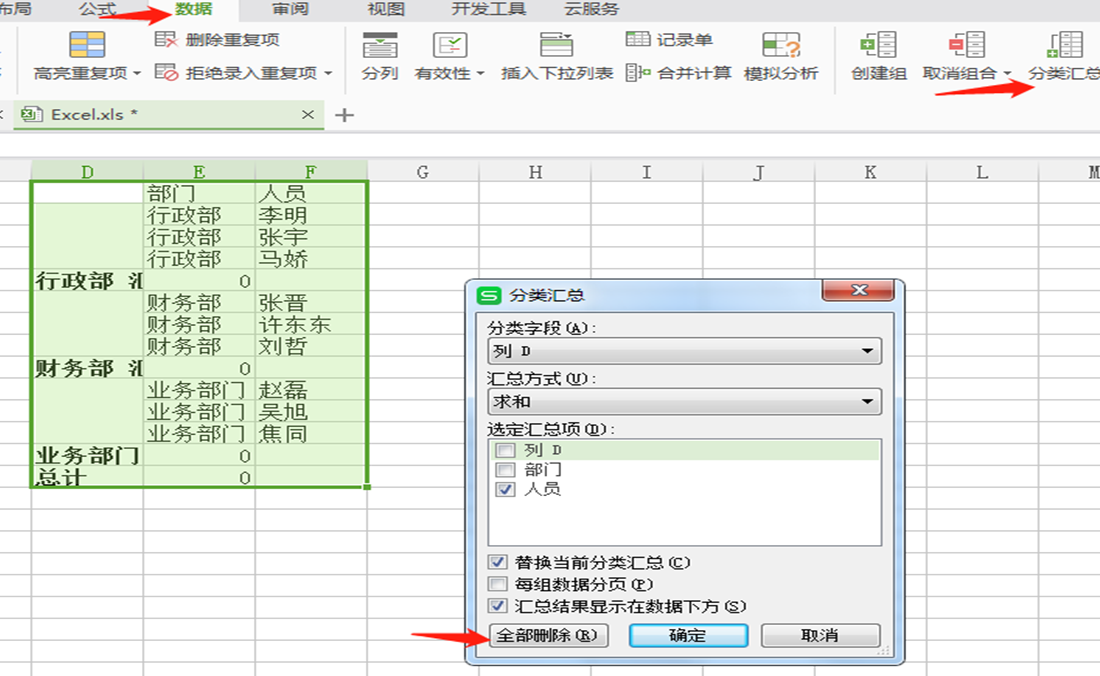Open the 视图 ribbon tab
Image resolution: width=1100 pixels, height=676 pixels.
[x=385, y=9]
